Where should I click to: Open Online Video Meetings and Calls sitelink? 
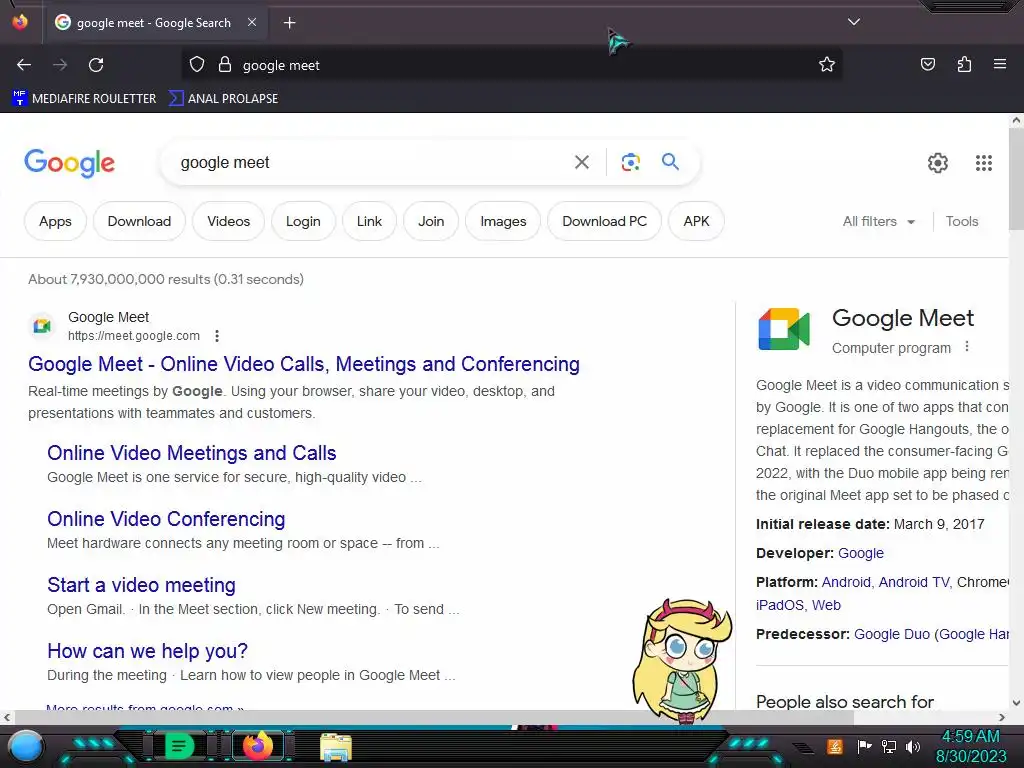pyautogui.click(x=191, y=453)
